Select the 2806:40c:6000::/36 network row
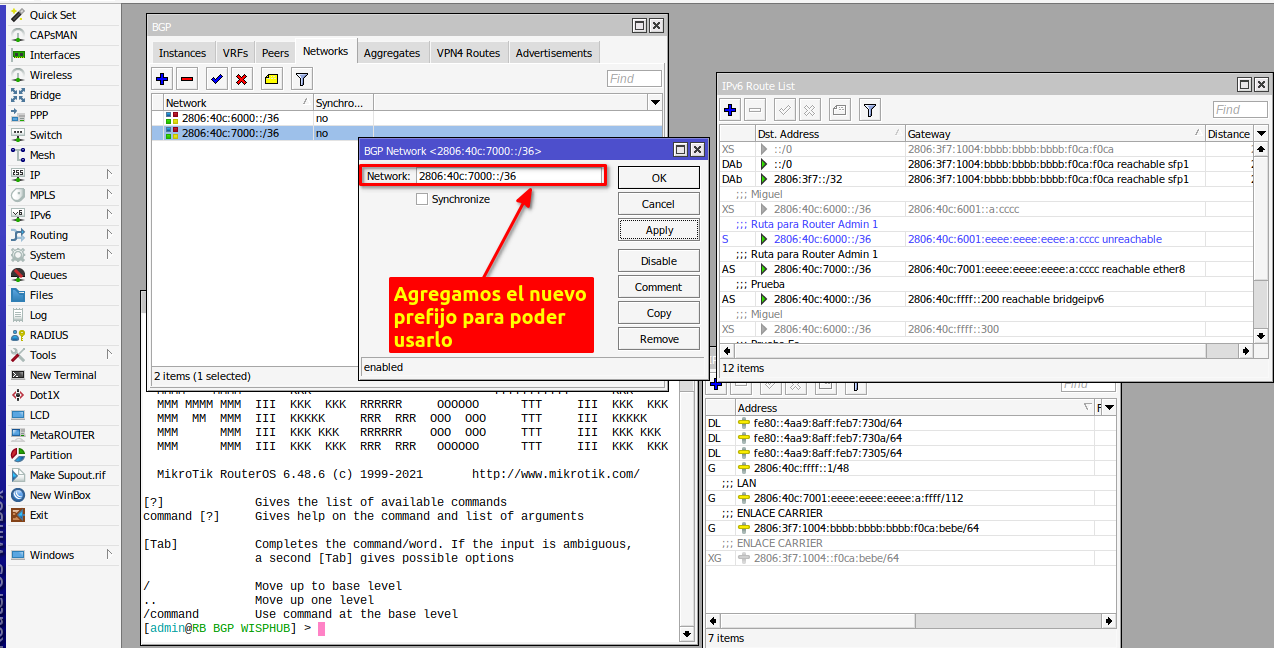This screenshot has width=1274, height=648. [230, 118]
